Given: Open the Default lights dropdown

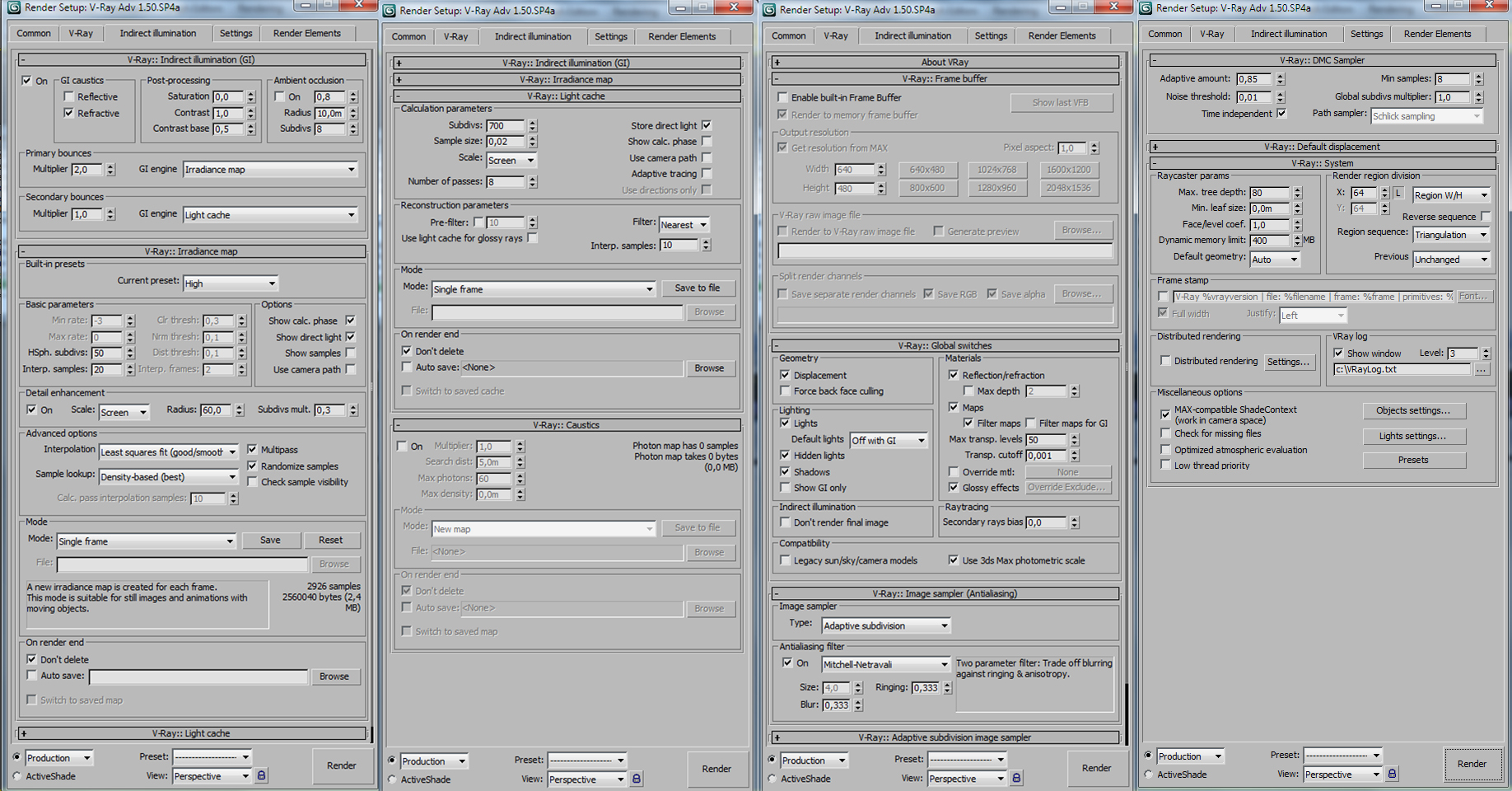Looking at the screenshot, I should click(x=889, y=440).
